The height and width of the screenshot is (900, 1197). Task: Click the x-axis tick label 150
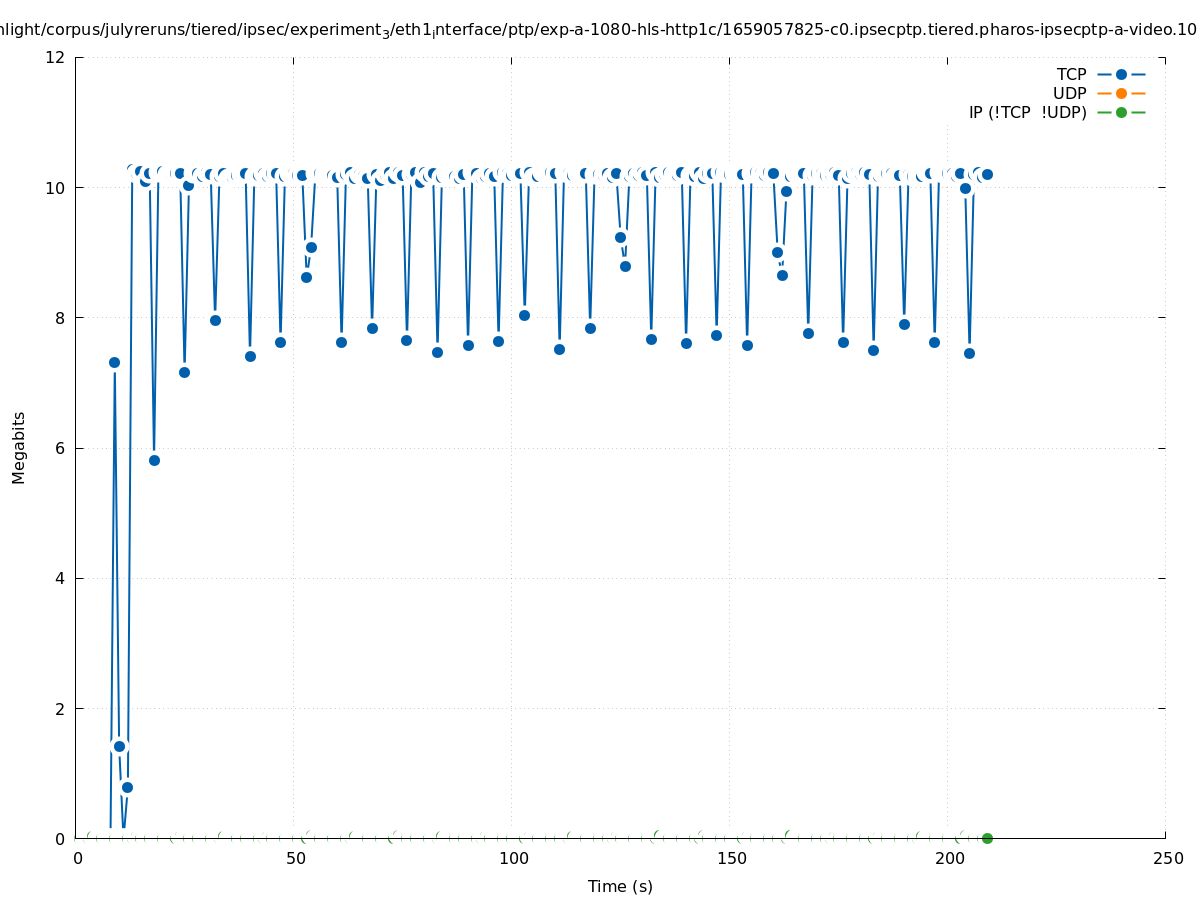coord(731,858)
